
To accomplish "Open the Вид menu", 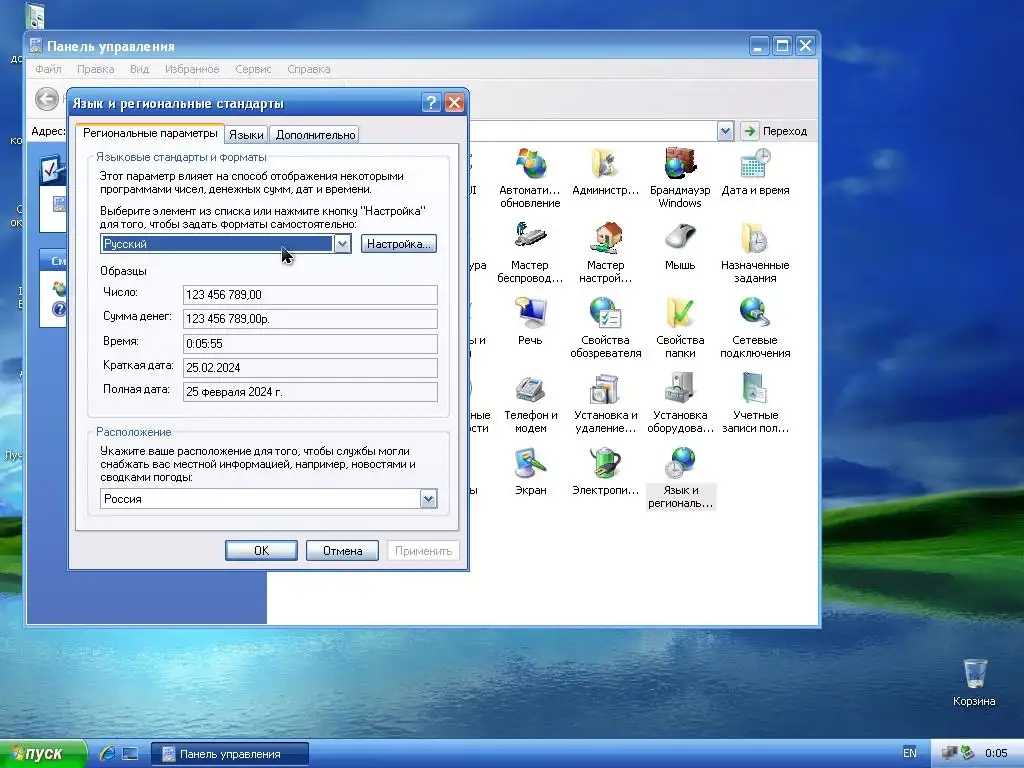I will [139, 69].
